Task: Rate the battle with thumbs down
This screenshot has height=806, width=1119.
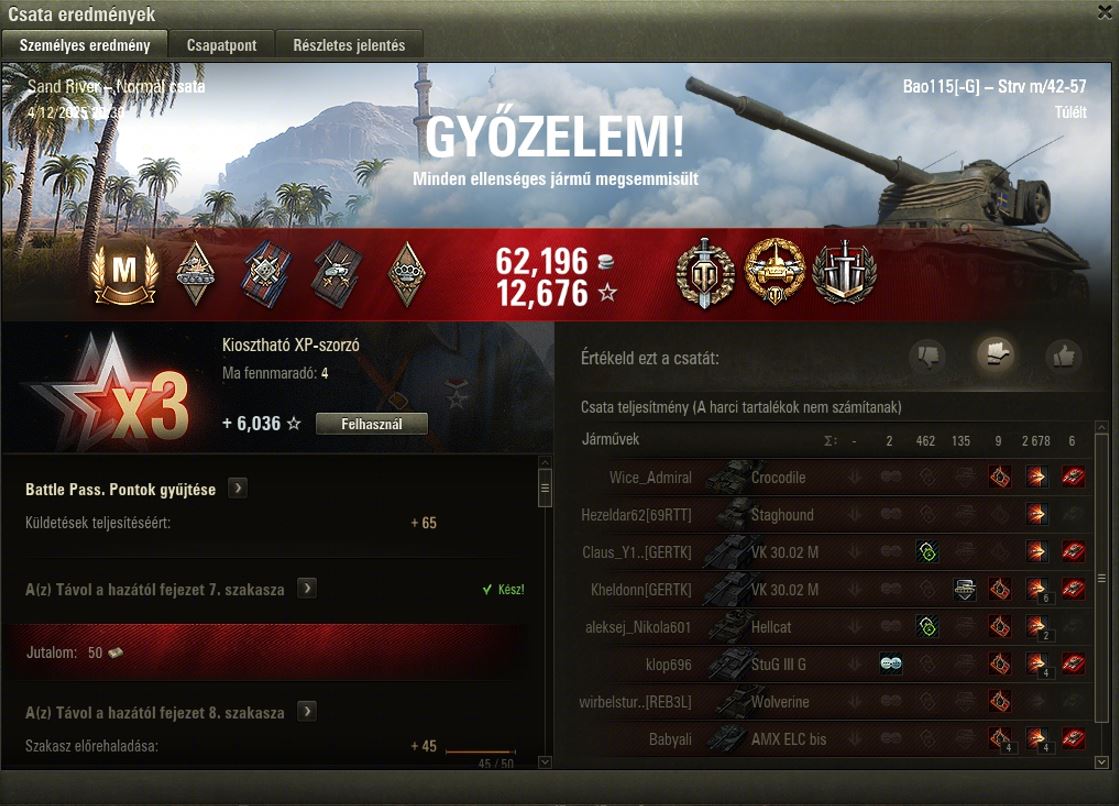Action: point(929,355)
